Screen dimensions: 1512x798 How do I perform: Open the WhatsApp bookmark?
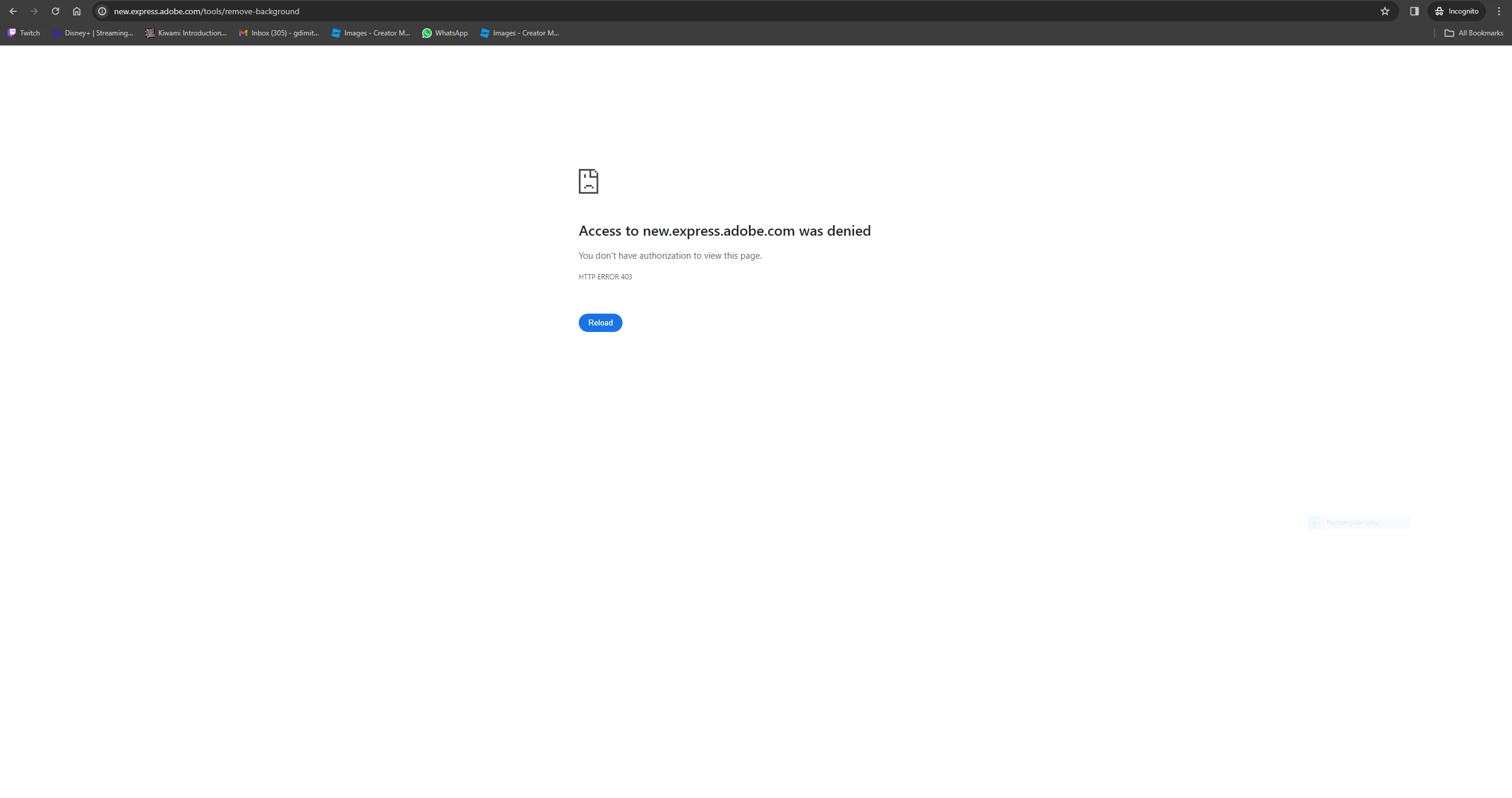point(445,33)
